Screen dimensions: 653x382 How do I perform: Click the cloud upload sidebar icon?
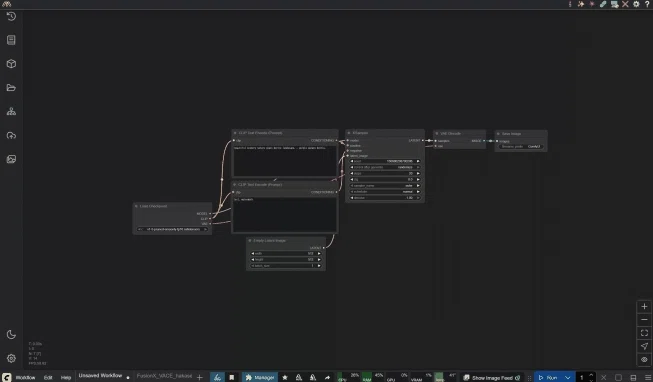(11, 135)
